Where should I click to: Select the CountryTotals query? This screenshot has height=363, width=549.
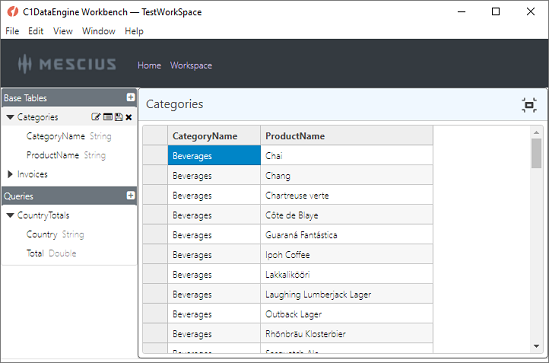(x=43, y=215)
